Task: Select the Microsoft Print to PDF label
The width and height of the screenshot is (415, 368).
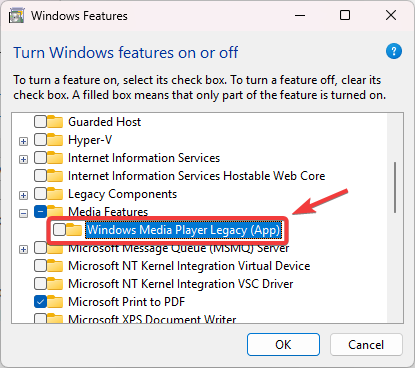Action: tap(126, 302)
